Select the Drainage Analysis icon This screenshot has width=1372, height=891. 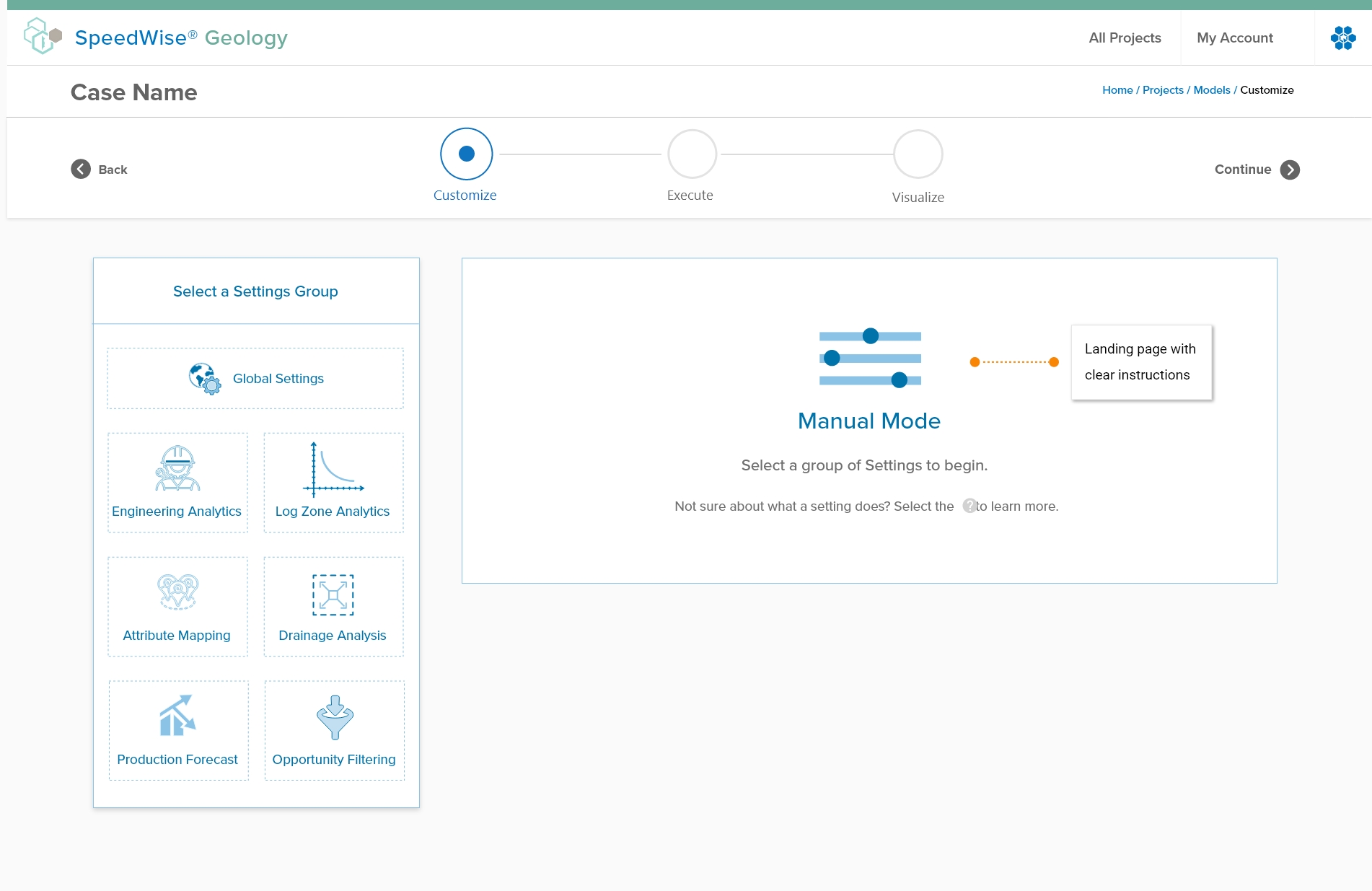333,595
